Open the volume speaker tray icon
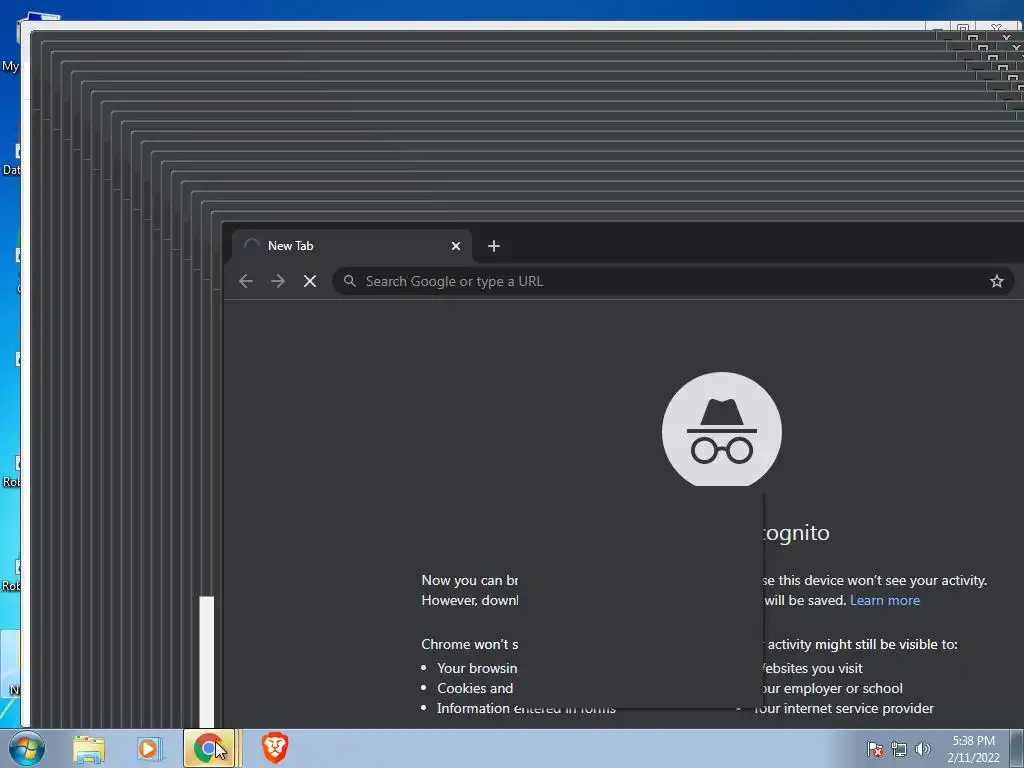1024x768 pixels. (923, 750)
